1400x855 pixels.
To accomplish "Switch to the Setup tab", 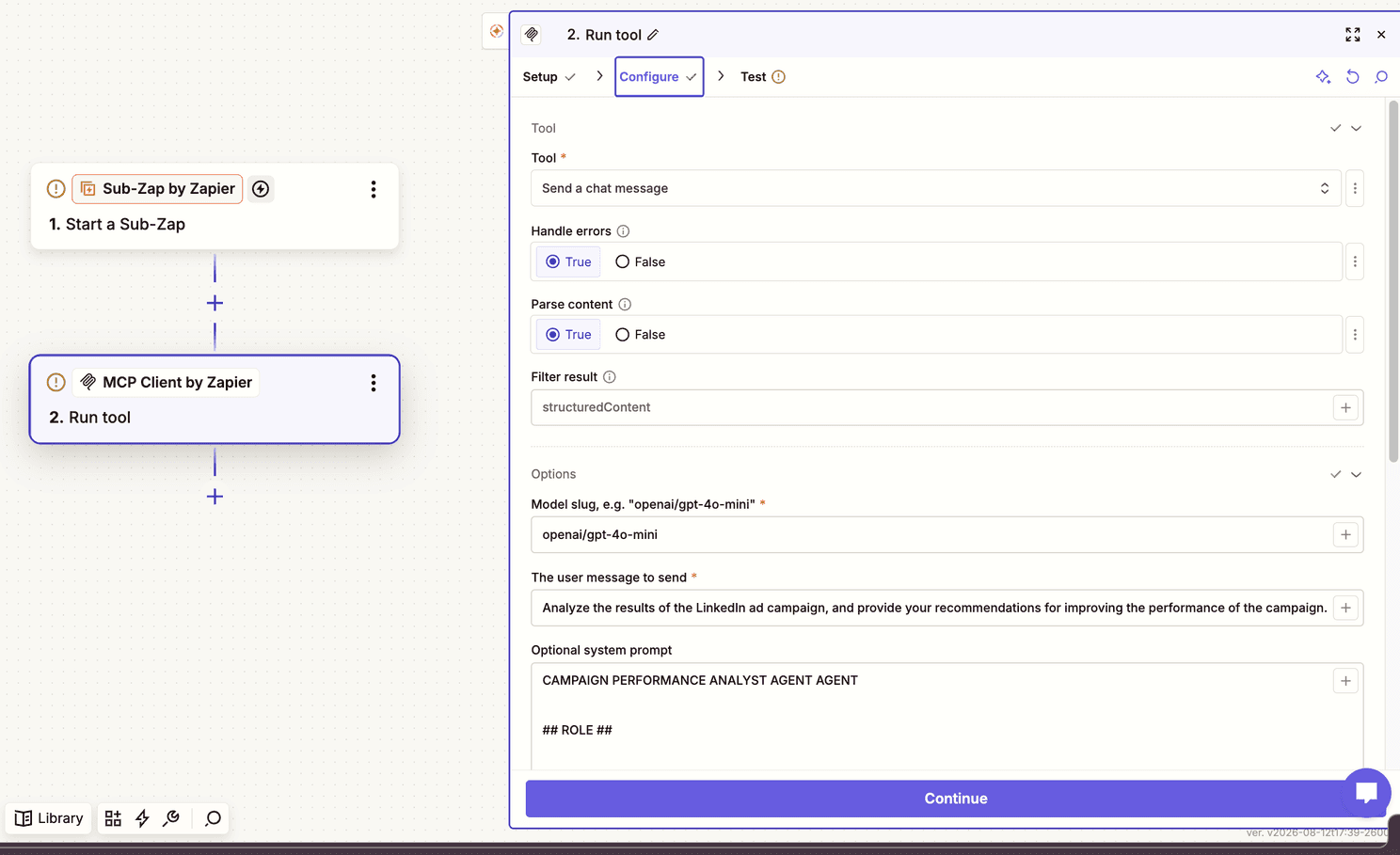I will pos(549,77).
